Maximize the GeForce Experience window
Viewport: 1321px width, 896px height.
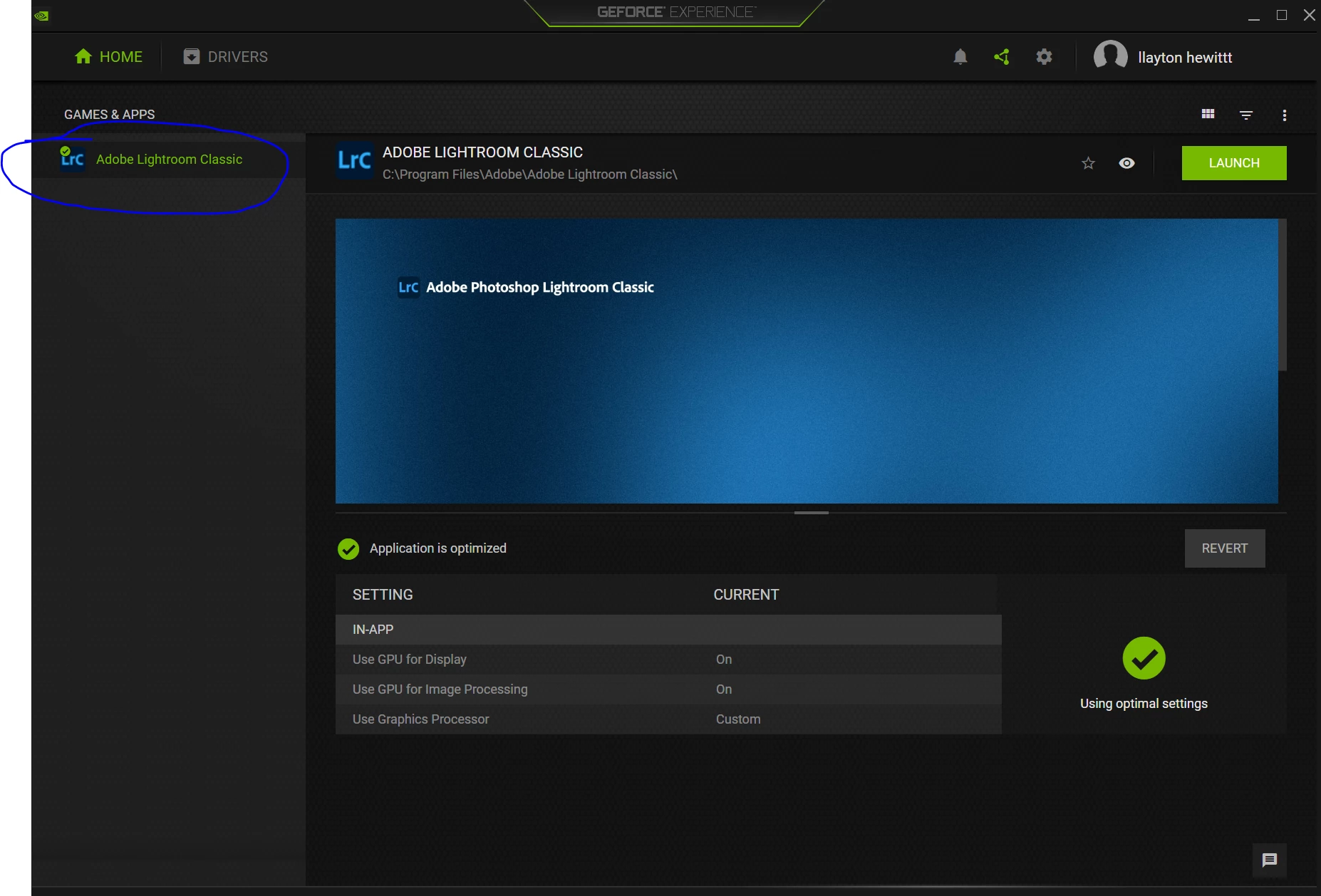click(x=1282, y=16)
